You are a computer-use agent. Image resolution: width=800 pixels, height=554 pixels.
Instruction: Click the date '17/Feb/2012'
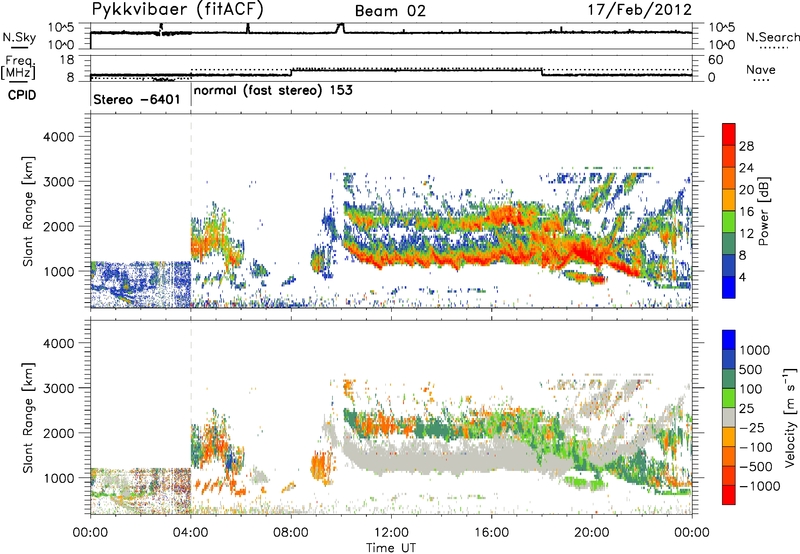640,10
